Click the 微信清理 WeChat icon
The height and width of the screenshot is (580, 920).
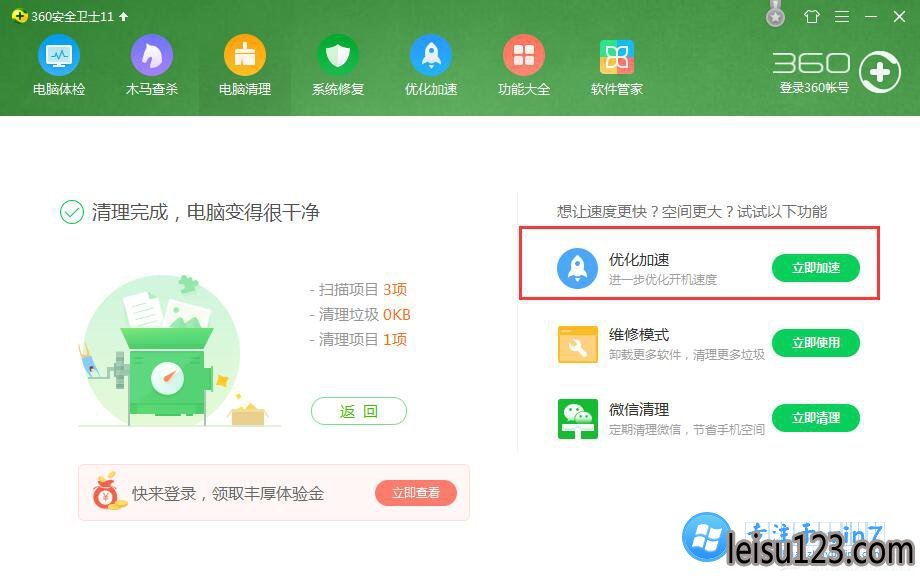577,419
